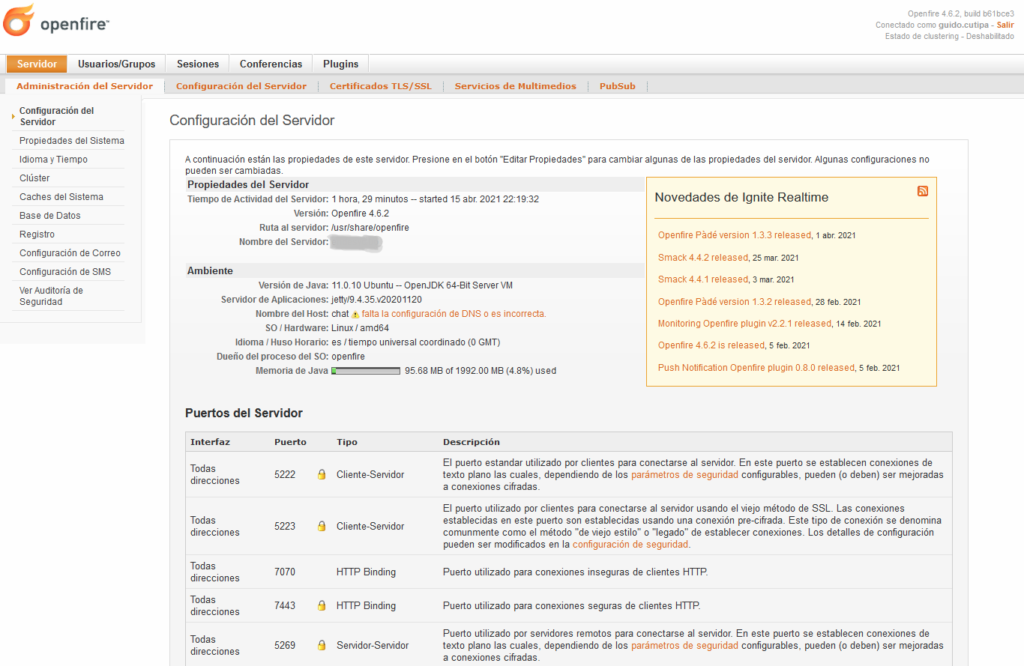1024x666 pixels.
Task: Click the jetty/9.4.35.v20201120 value
Action: tap(376, 300)
